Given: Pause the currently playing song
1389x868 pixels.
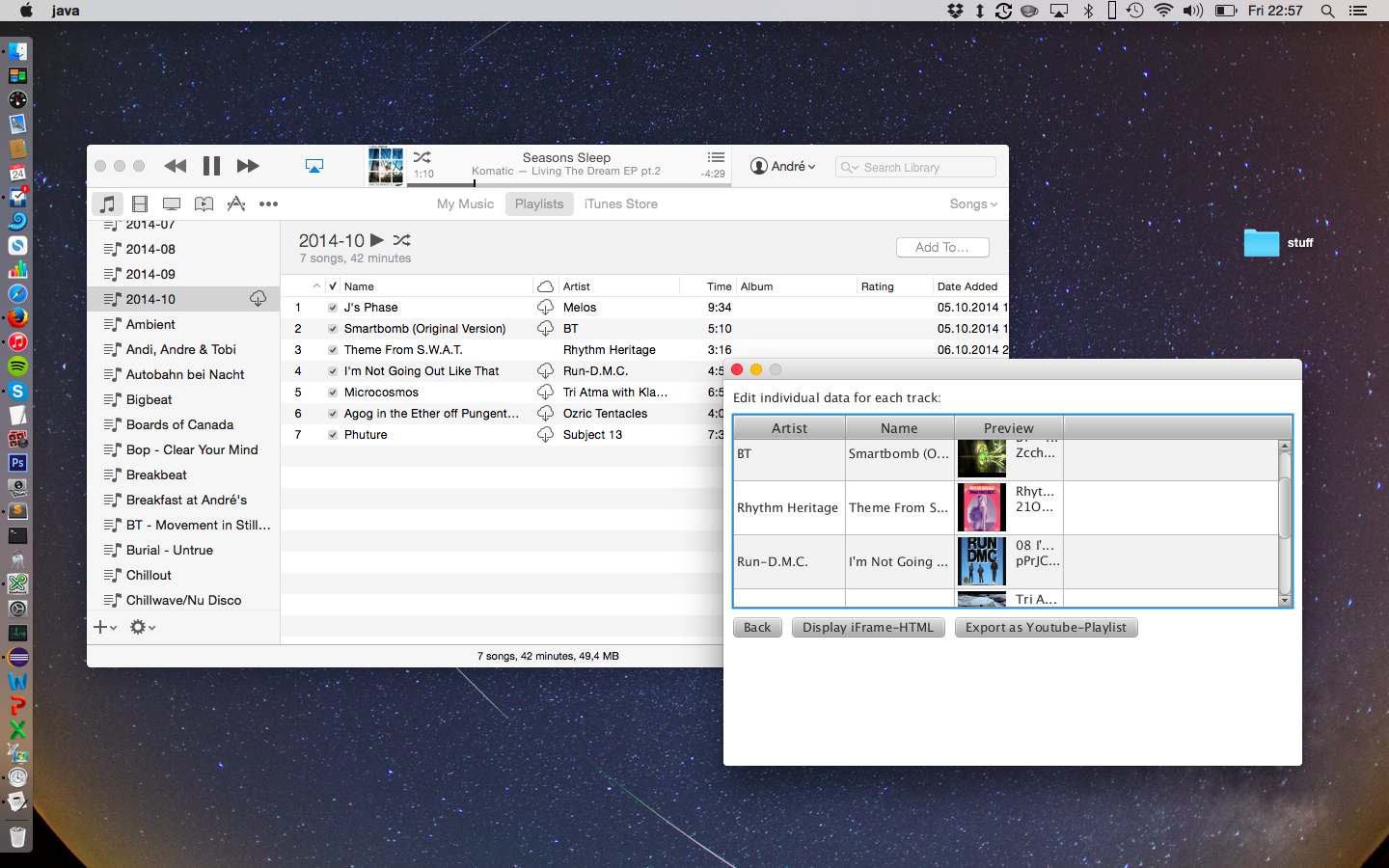Looking at the screenshot, I should 211,166.
